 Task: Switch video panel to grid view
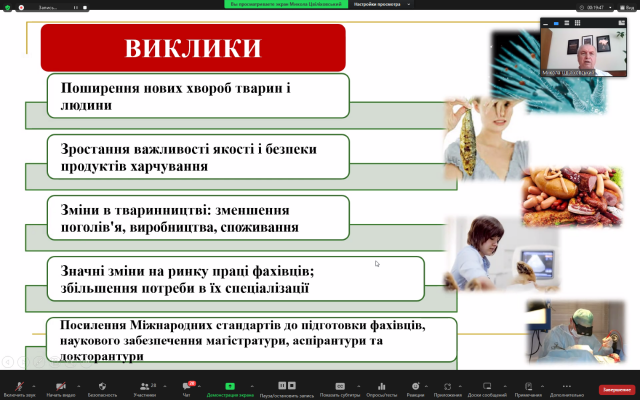[577, 23]
